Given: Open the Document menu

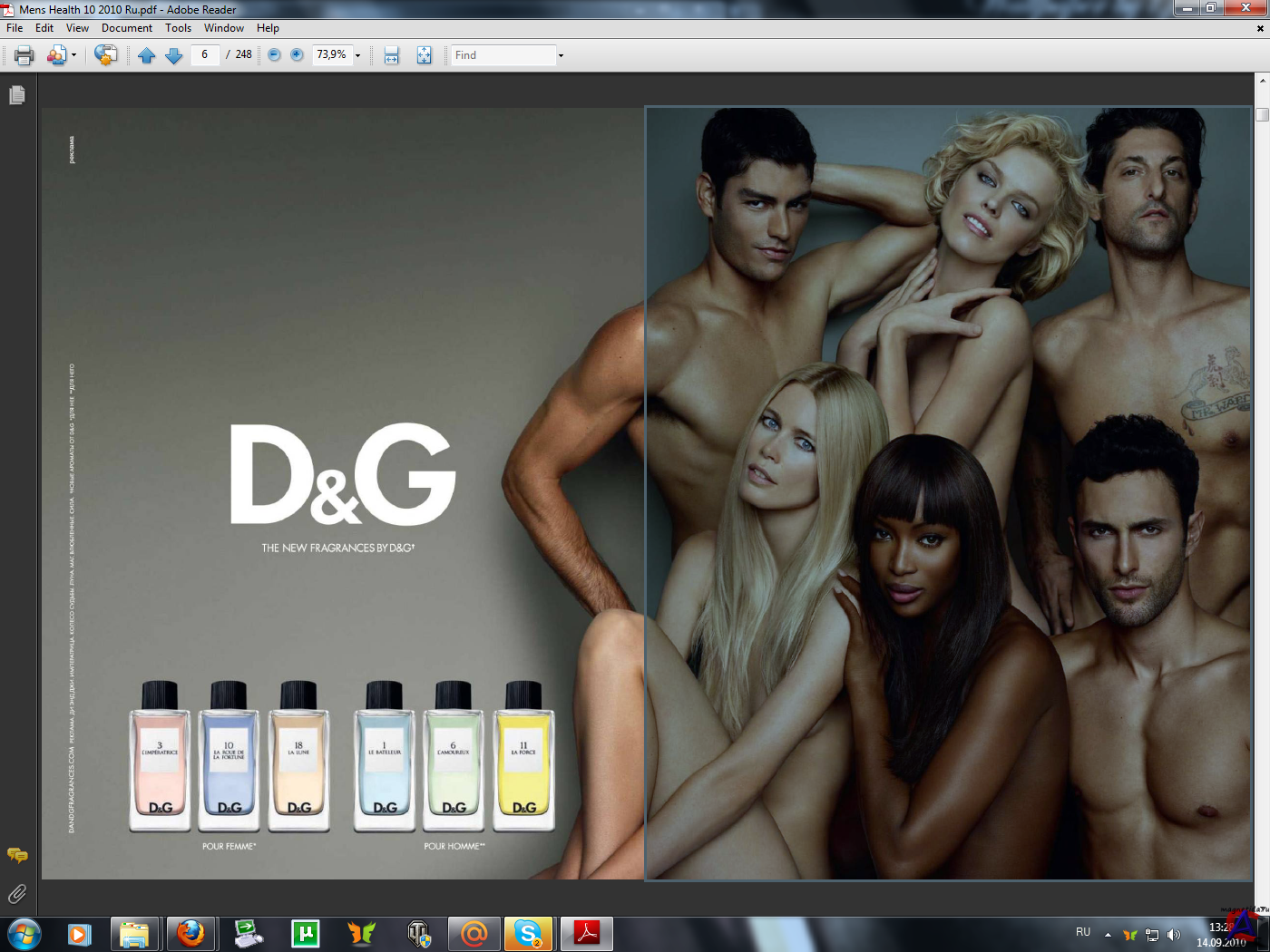Looking at the screenshot, I should pos(126,28).
